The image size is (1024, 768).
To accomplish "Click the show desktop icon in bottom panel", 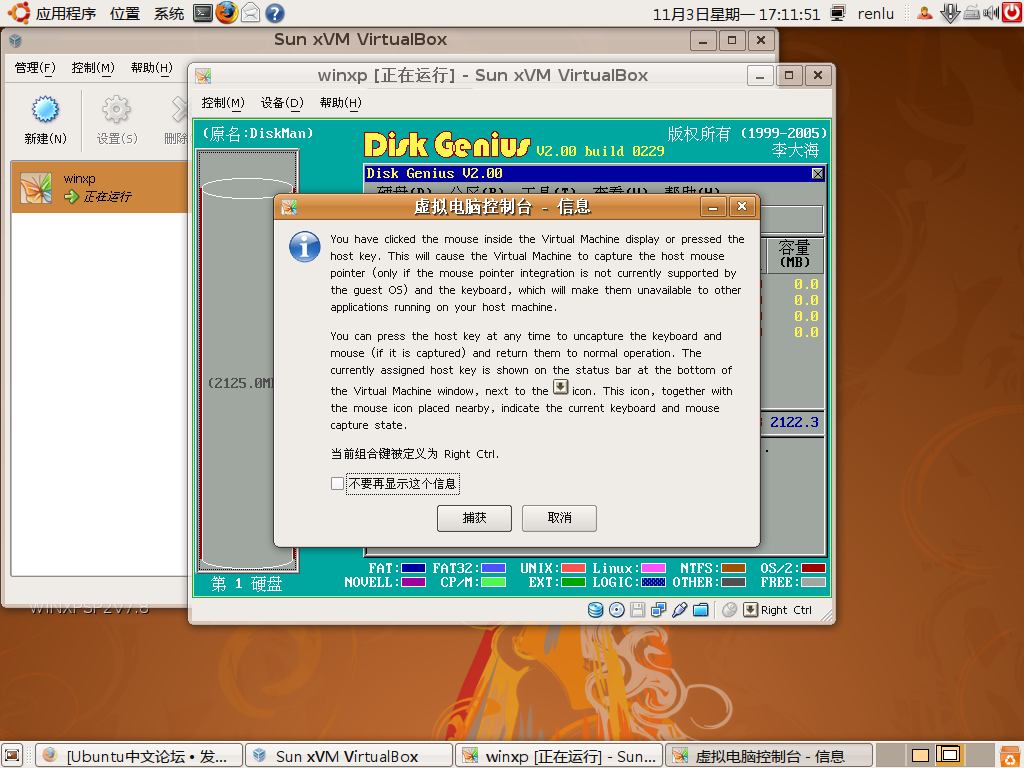I will 12,756.
